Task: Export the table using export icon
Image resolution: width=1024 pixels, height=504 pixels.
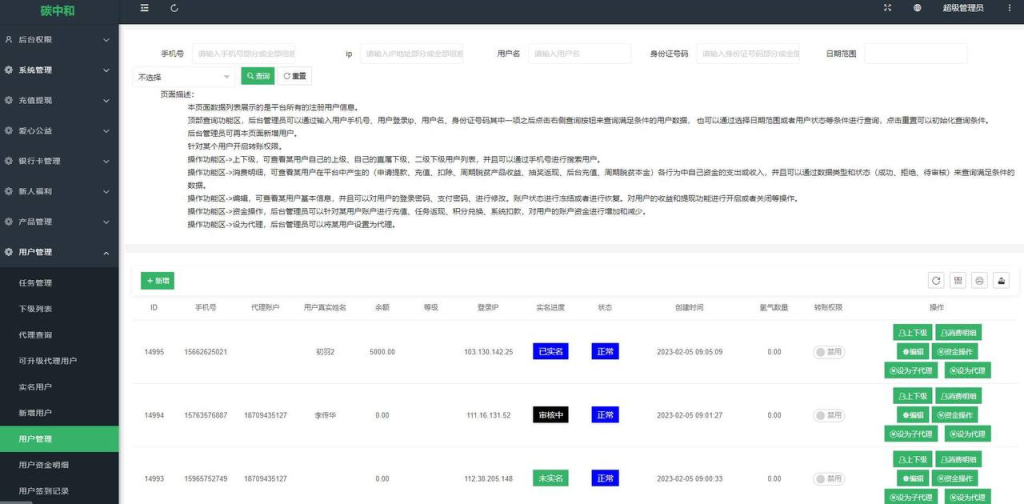Action: pos(1001,281)
